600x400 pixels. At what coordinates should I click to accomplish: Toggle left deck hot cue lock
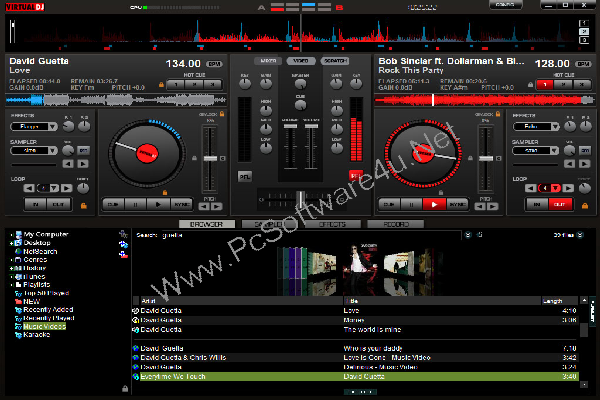point(161,84)
